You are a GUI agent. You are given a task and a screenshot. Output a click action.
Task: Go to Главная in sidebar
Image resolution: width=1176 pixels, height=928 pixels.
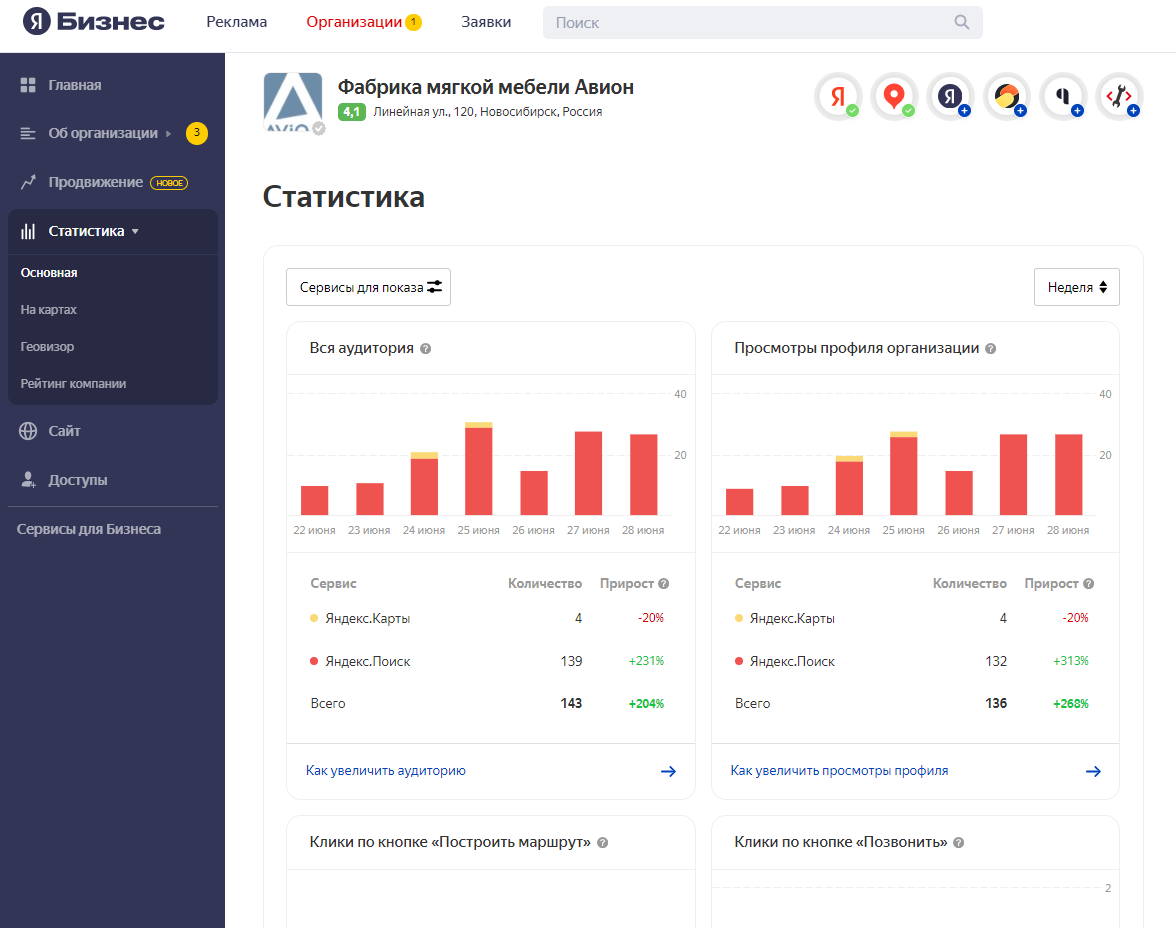click(x=75, y=85)
